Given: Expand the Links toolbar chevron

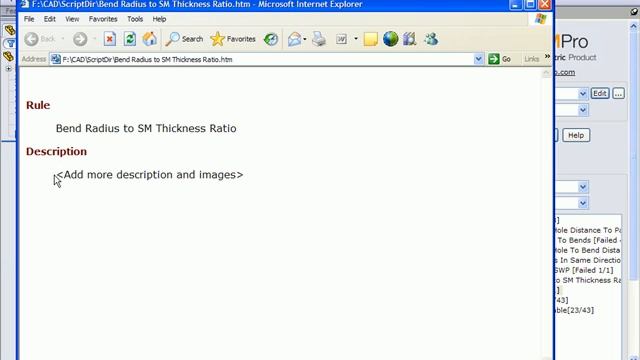Looking at the screenshot, I should (x=547, y=56).
